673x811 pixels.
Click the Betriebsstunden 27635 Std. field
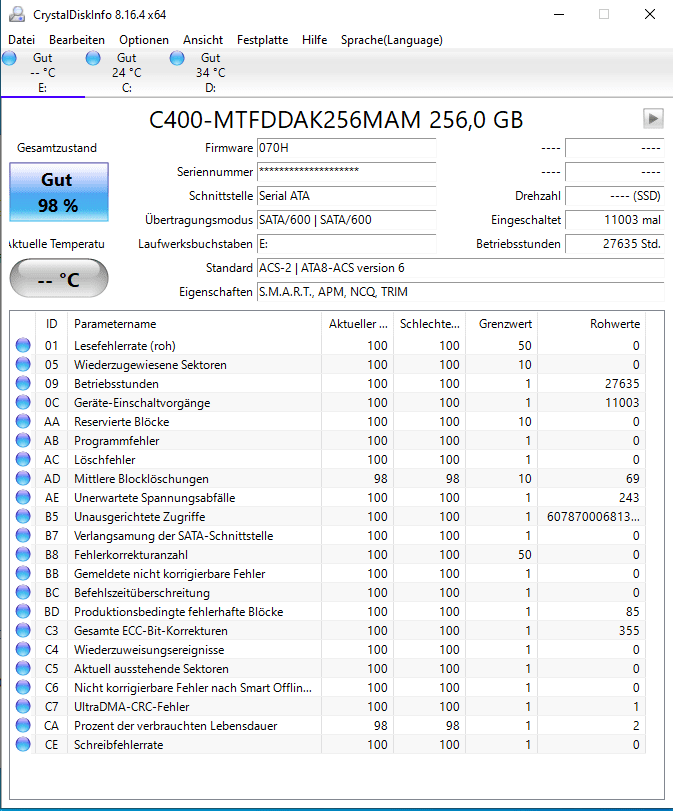[x=615, y=244]
